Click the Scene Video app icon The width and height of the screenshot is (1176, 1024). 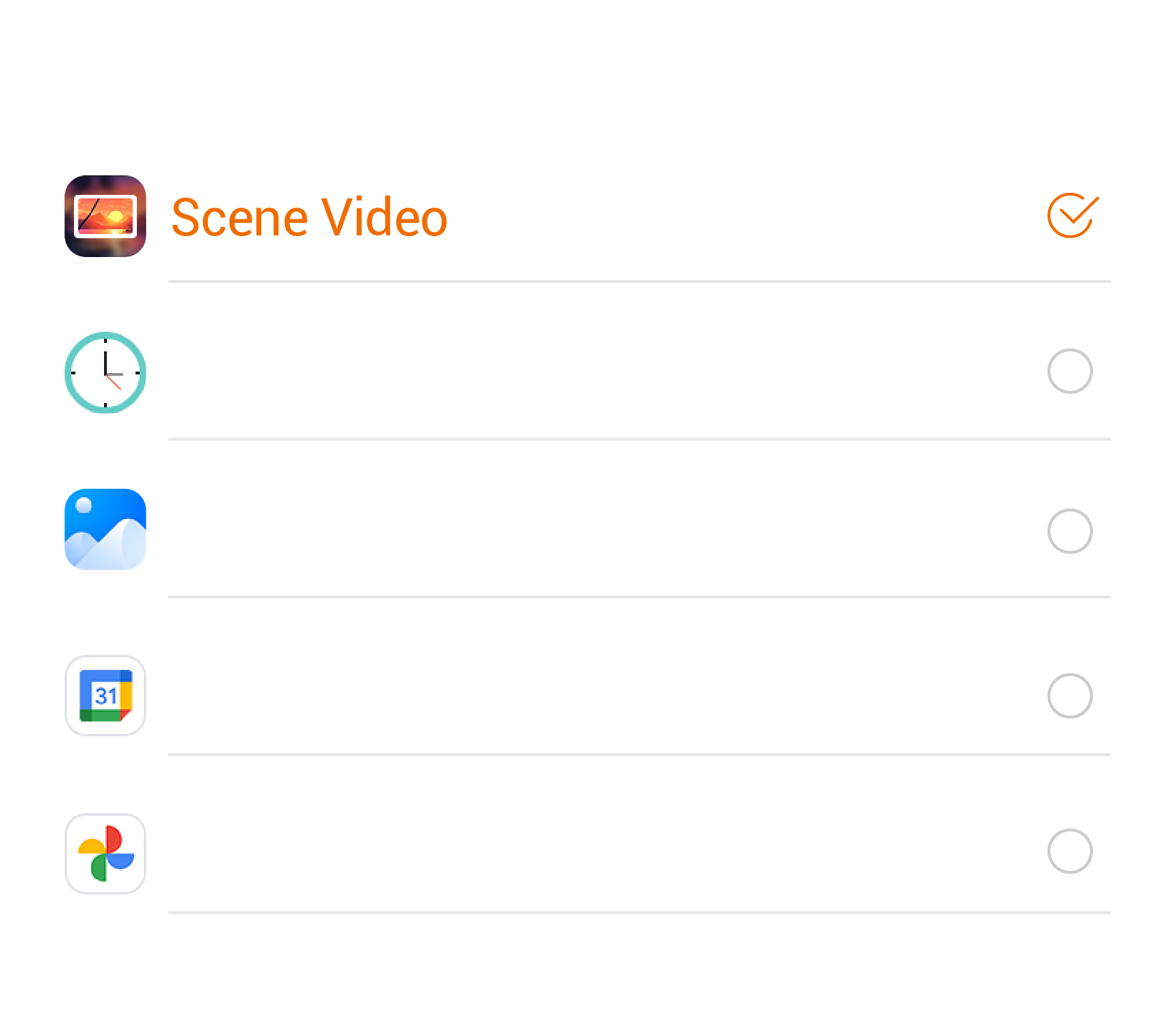pos(105,216)
